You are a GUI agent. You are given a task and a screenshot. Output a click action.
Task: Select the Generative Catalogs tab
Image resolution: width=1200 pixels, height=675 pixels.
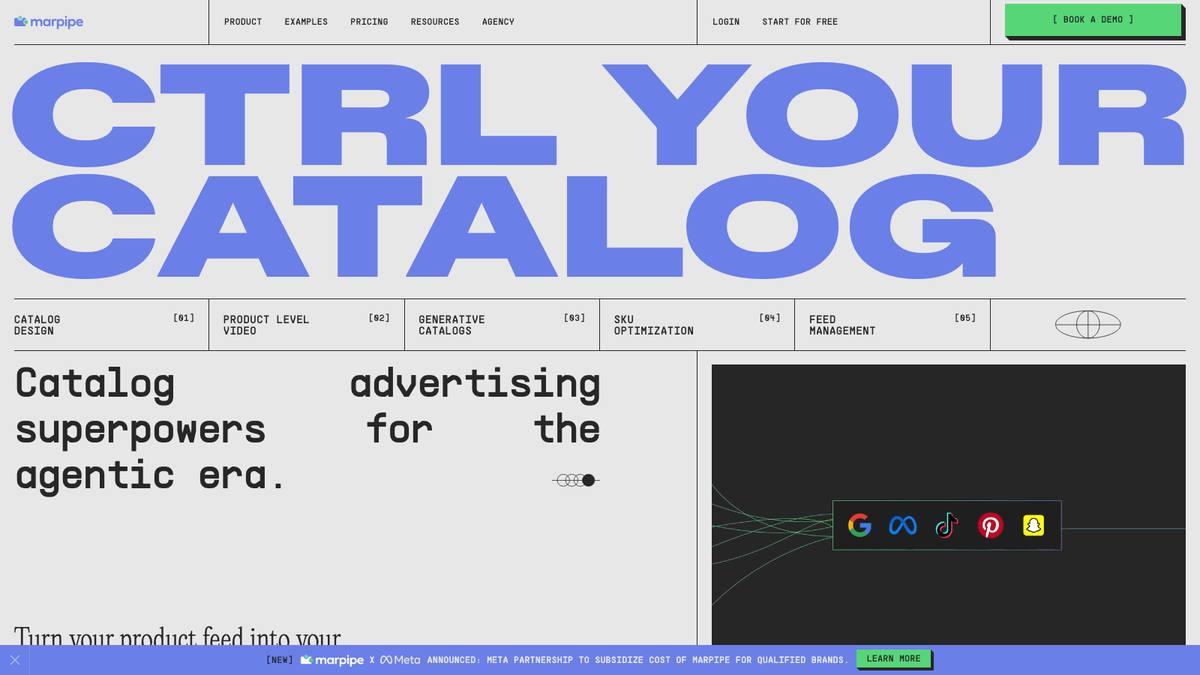pos(502,325)
